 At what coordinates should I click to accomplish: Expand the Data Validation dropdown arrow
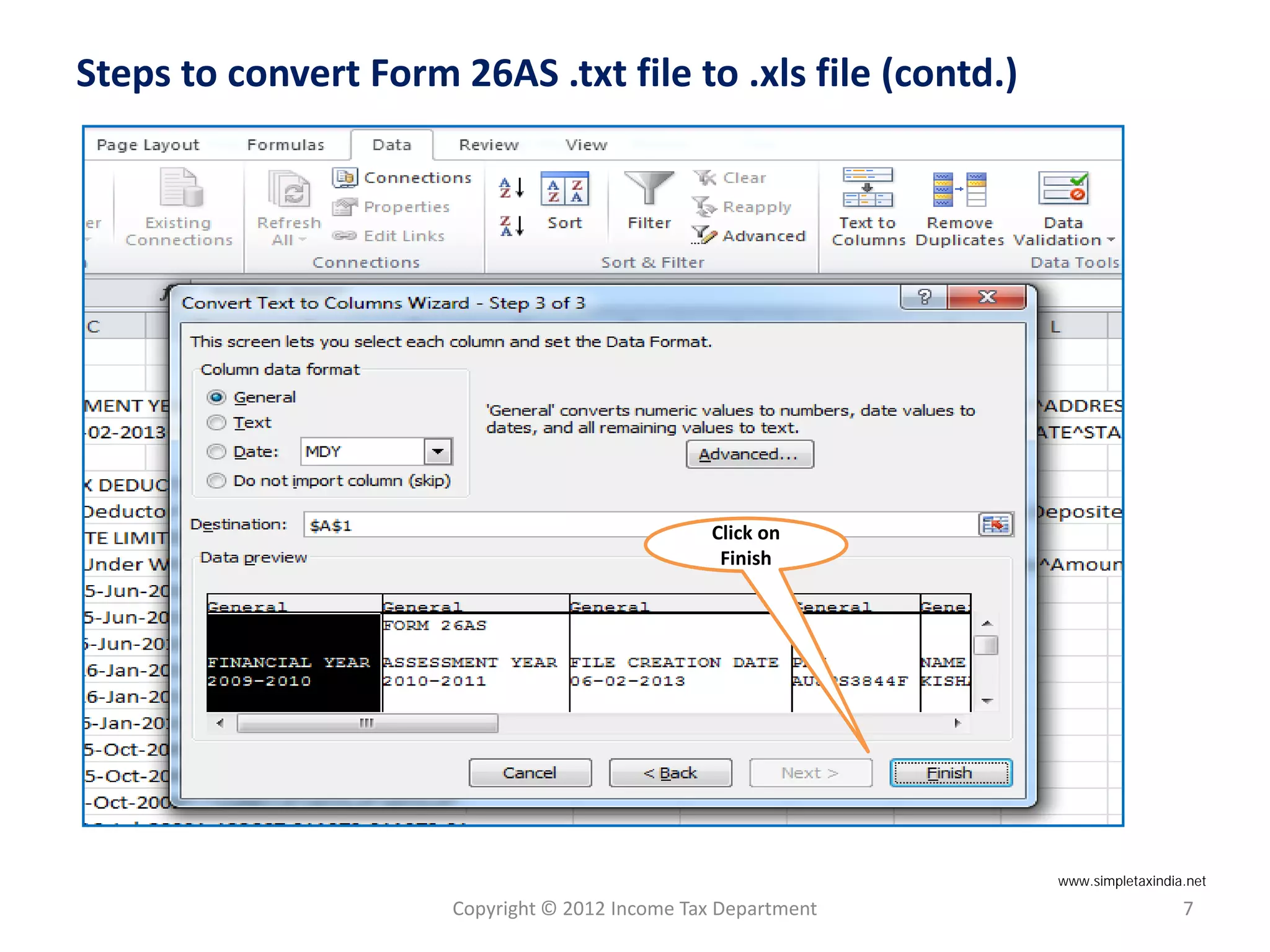tap(1111, 240)
